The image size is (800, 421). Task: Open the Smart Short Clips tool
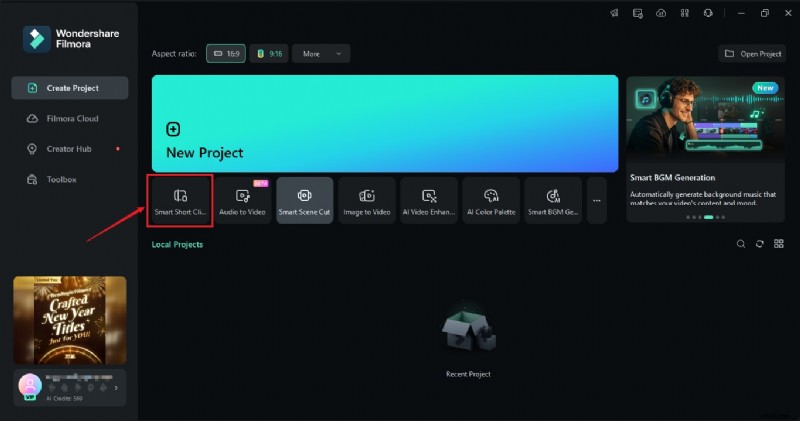point(180,200)
